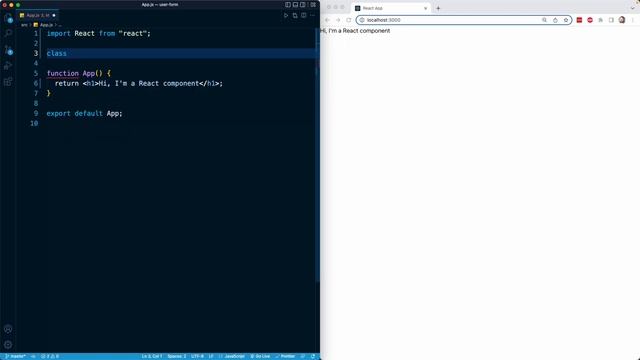
Task: Click the App.js breadcrumb segment
Action: point(46,25)
